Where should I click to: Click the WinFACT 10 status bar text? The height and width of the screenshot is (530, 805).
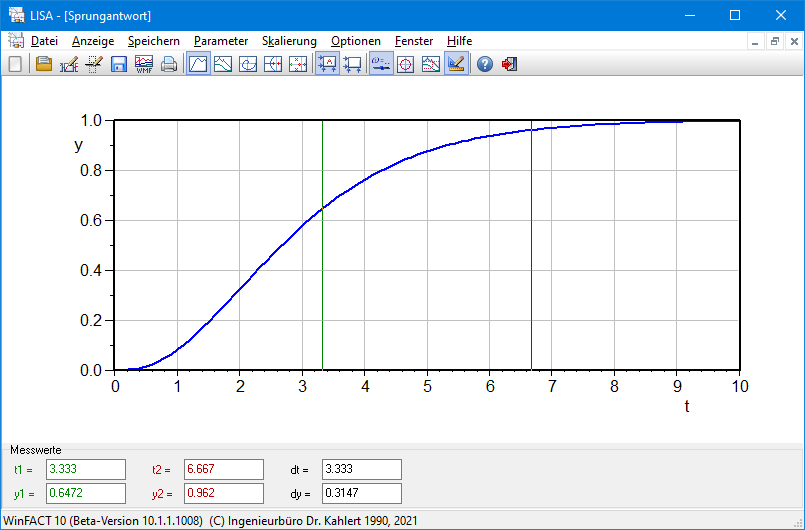210,521
